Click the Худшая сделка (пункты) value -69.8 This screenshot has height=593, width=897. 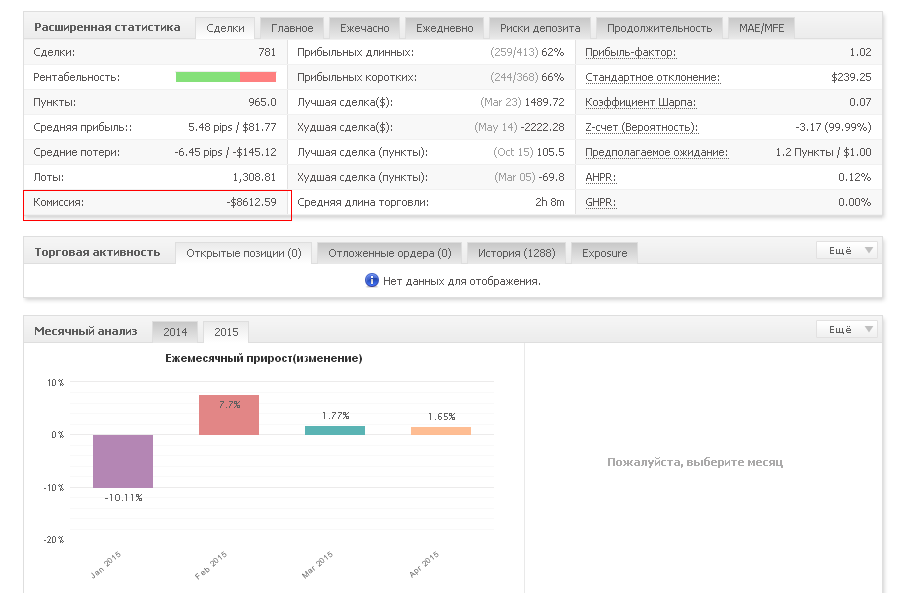551,177
